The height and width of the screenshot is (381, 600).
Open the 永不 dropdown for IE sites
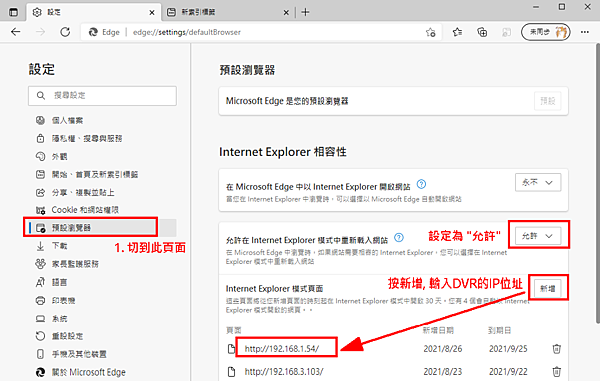(538, 182)
